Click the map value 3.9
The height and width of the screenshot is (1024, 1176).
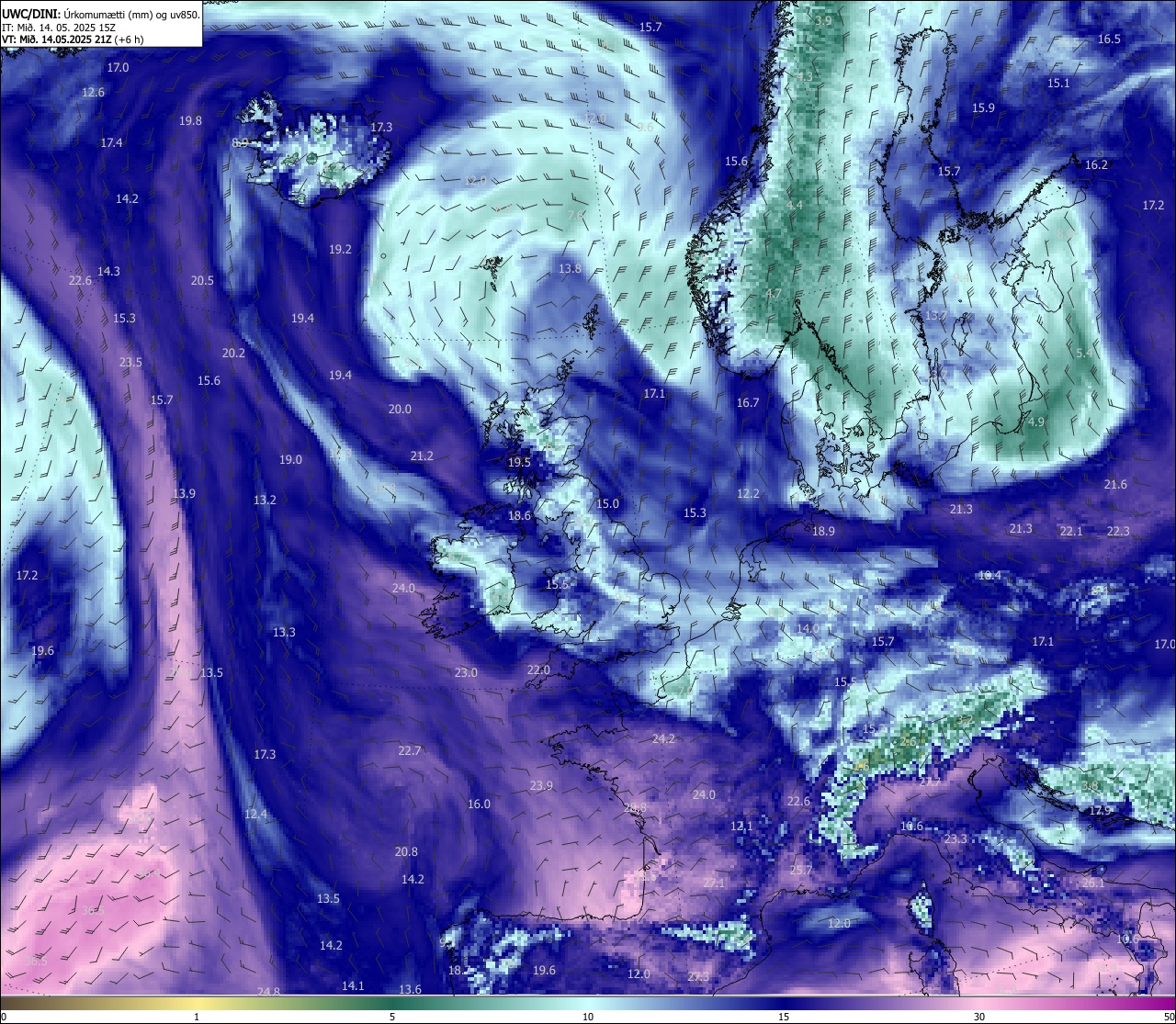[x=823, y=20]
